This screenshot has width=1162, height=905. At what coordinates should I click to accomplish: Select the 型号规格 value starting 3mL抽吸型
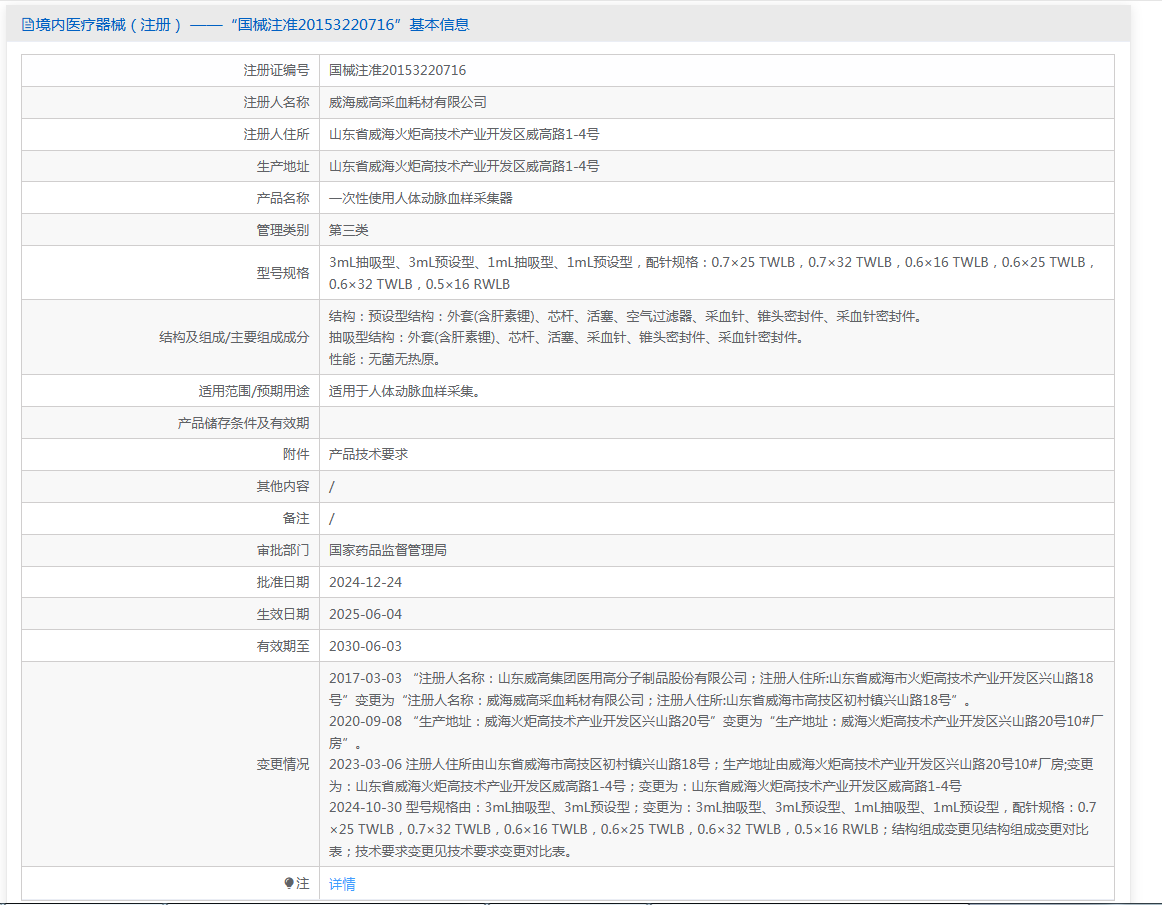(712, 273)
